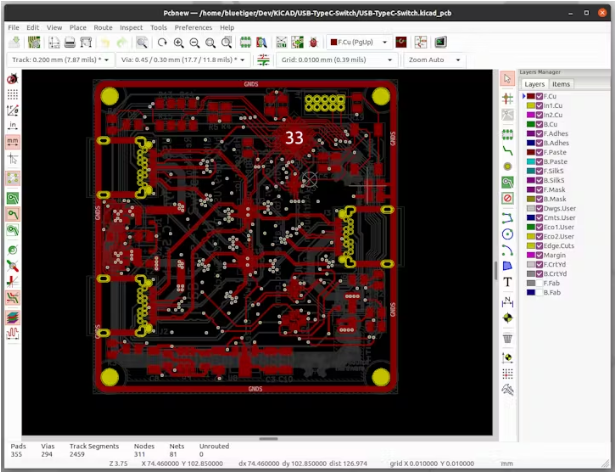The height and width of the screenshot is (472, 616).
Task: Open the Route menu
Action: 103,27
